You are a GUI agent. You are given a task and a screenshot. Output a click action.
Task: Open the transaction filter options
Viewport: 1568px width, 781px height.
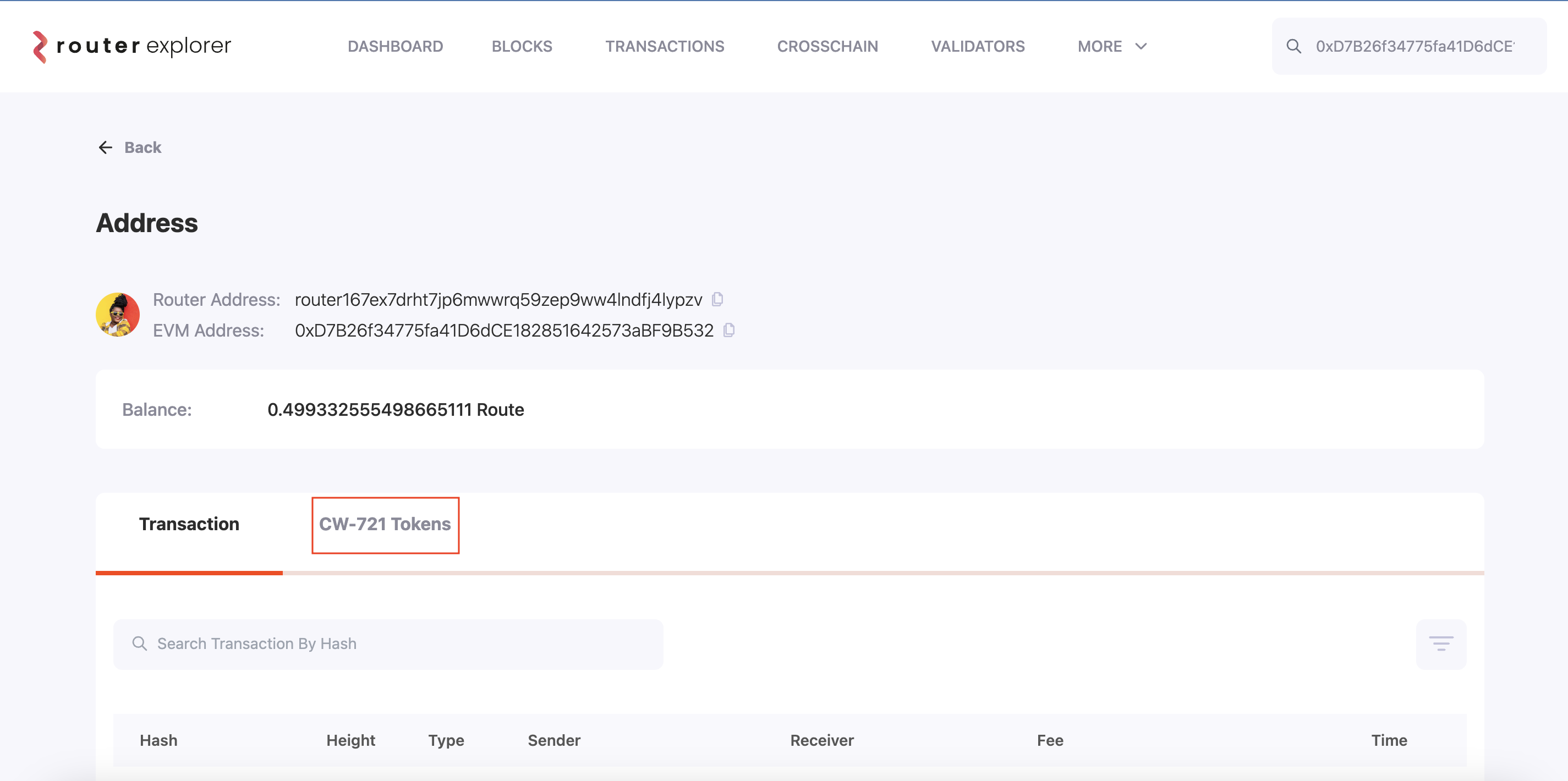(x=1441, y=644)
